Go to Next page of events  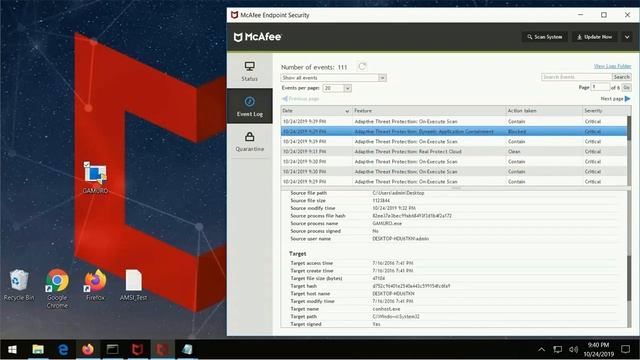[616, 99]
